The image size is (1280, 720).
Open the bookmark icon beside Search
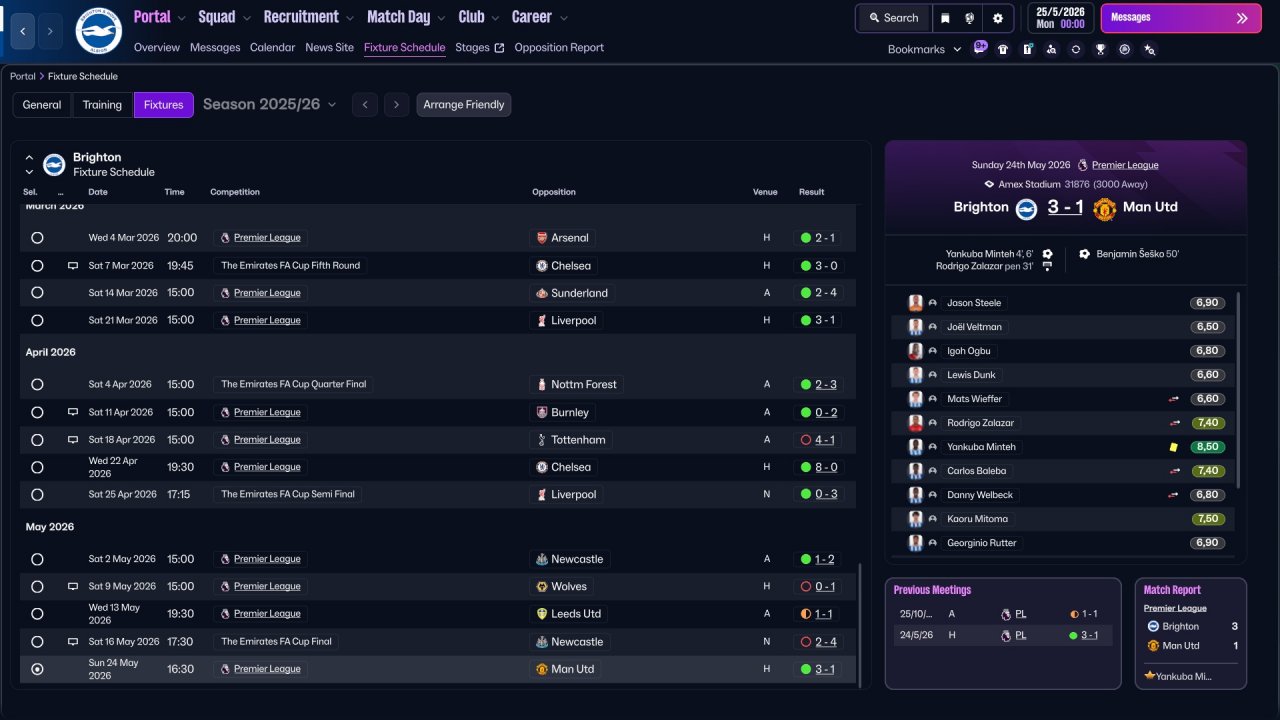pyautogui.click(x=945, y=18)
